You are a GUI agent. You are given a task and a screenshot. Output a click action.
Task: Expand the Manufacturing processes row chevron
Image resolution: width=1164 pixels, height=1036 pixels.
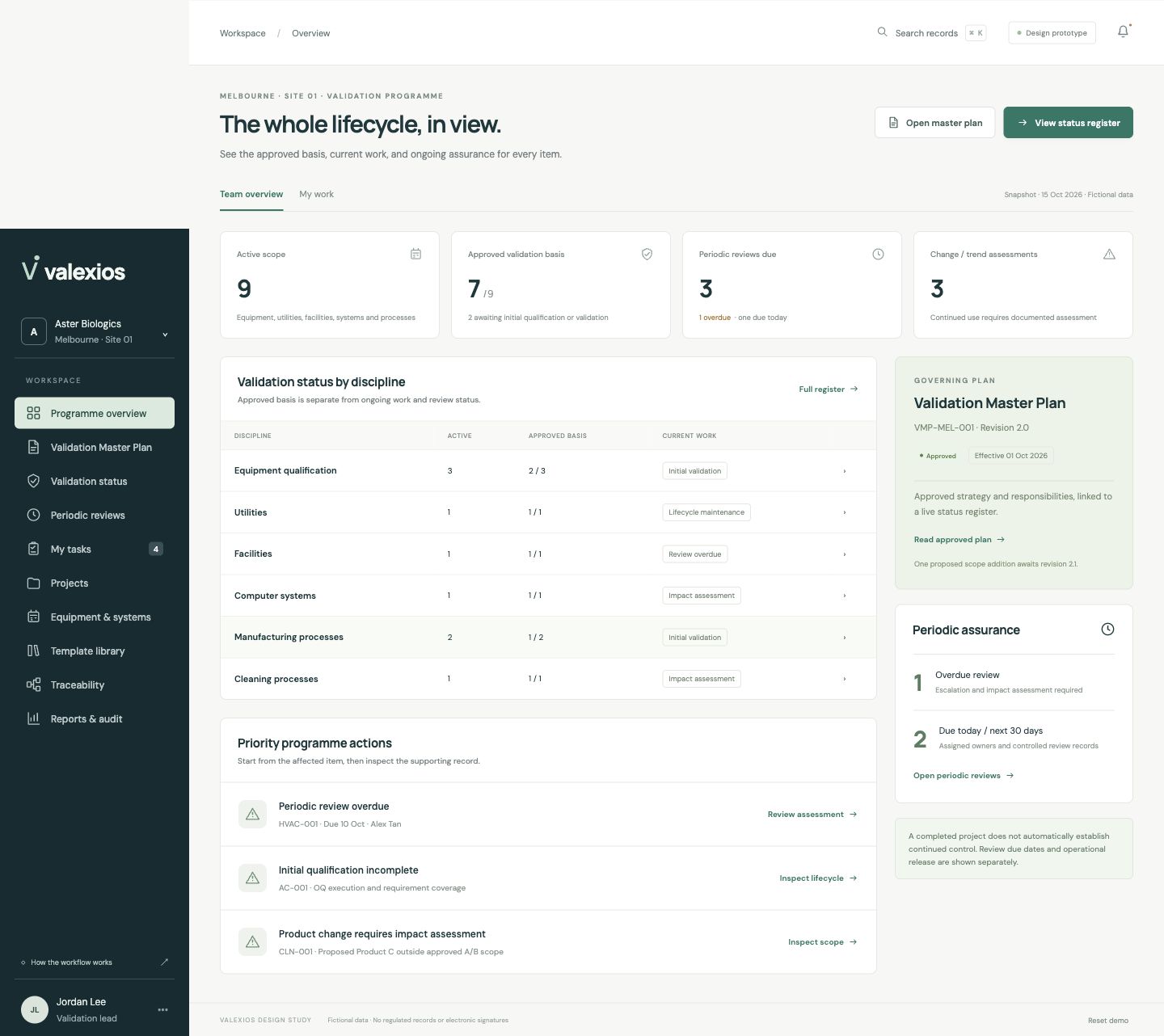(845, 638)
